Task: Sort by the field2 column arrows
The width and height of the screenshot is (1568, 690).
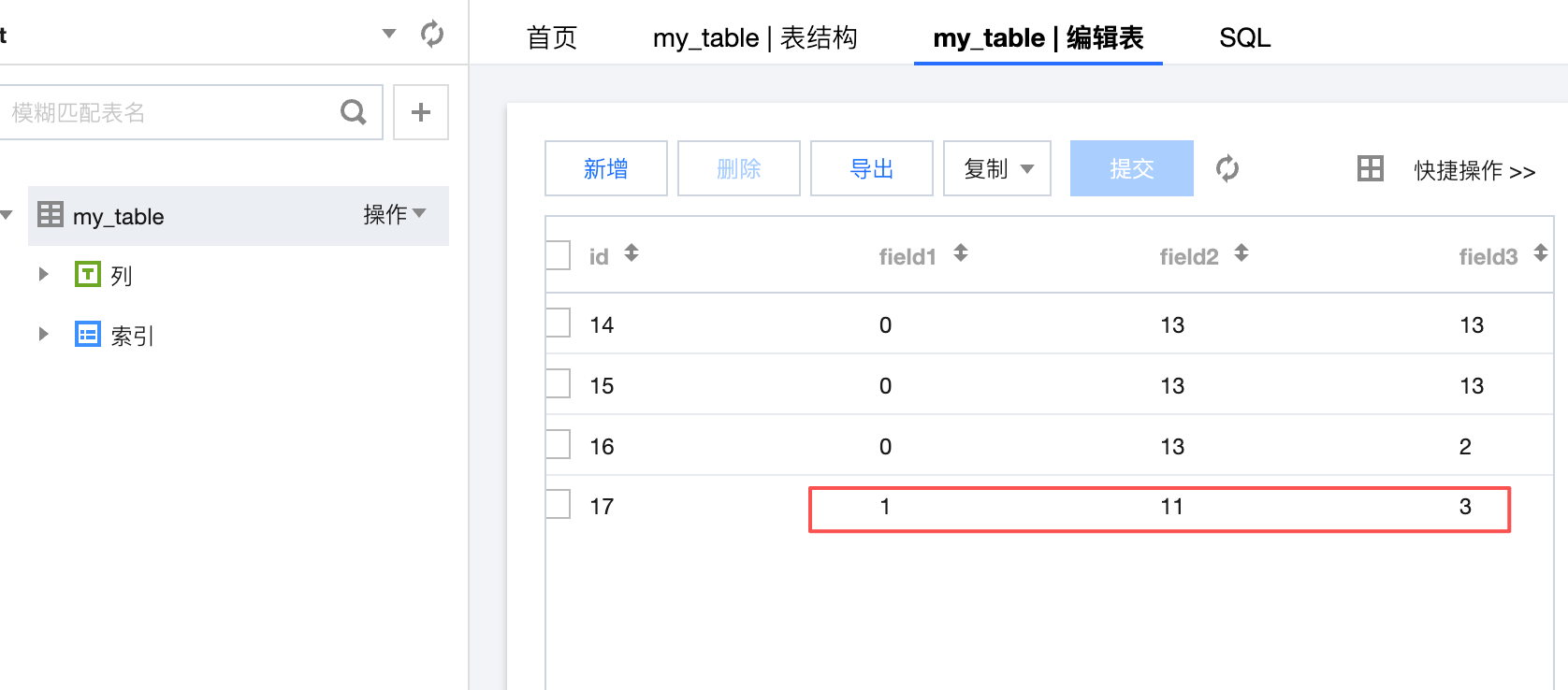Action: pyautogui.click(x=1241, y=252)
